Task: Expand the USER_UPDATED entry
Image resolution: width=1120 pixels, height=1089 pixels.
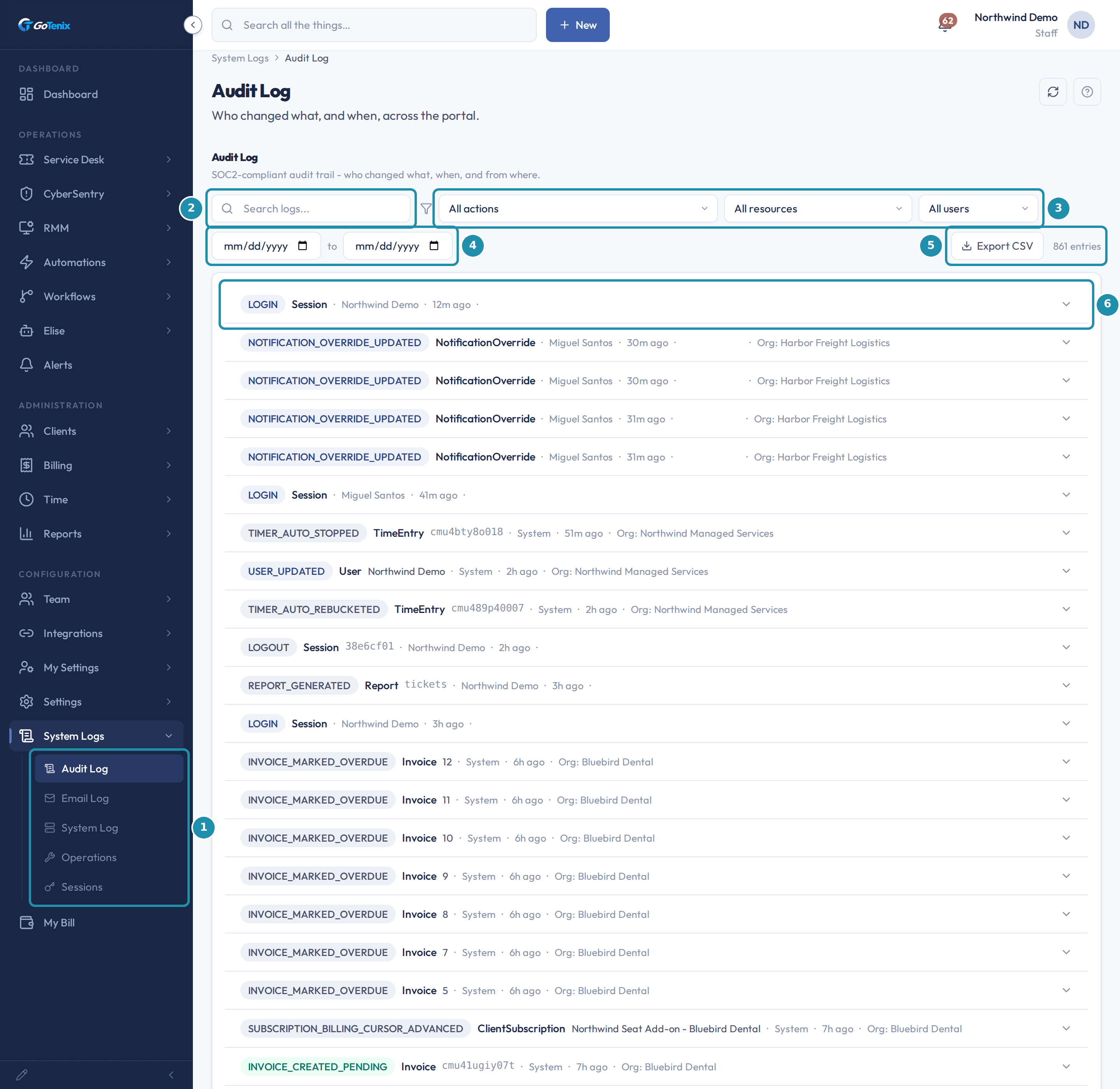Action: (656, 571)
